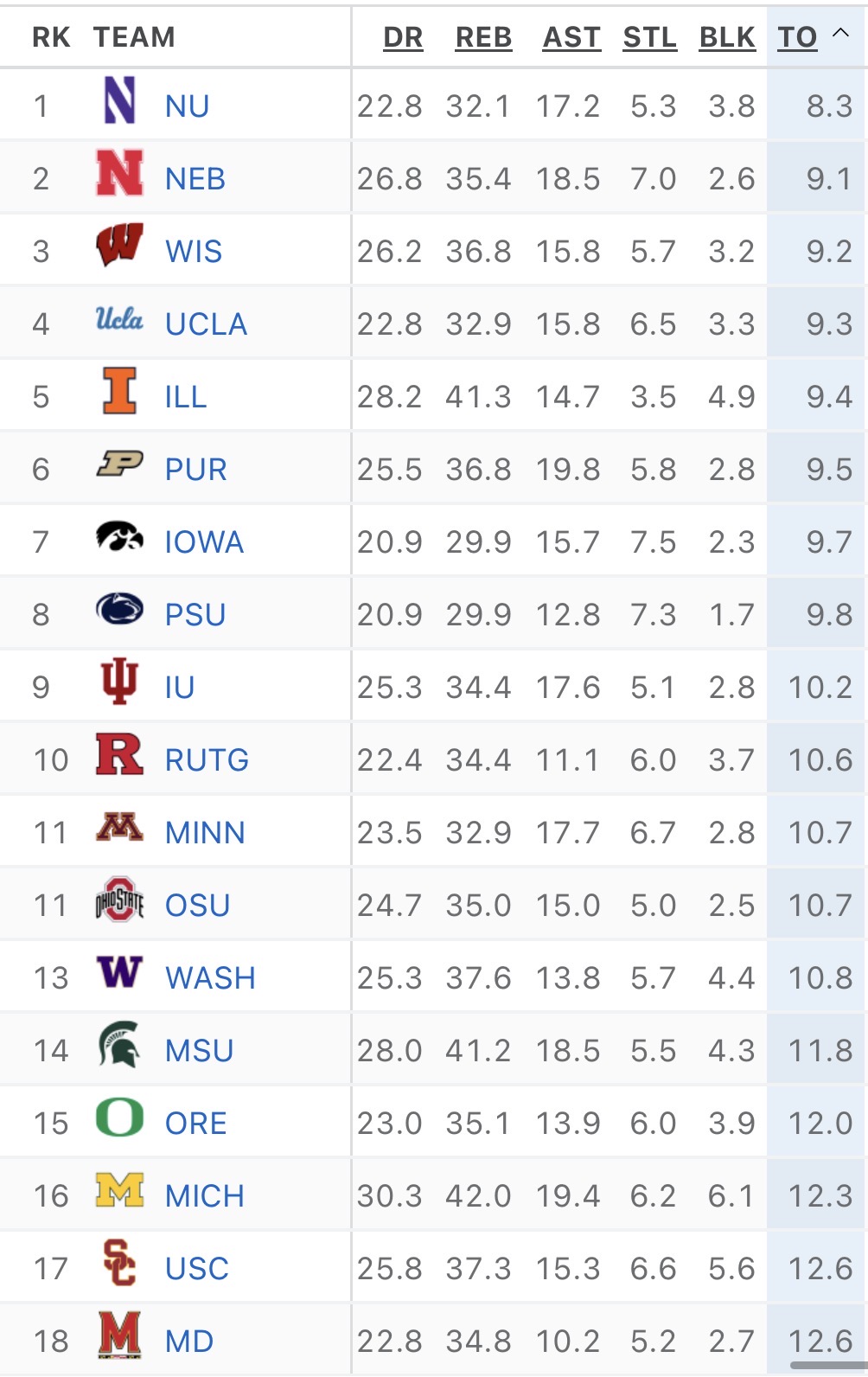Screen dimensions: 868x1377
Task: Click the Iowa Hawkeyes logo
Action: pyautogui.click(x=119, y=536)
